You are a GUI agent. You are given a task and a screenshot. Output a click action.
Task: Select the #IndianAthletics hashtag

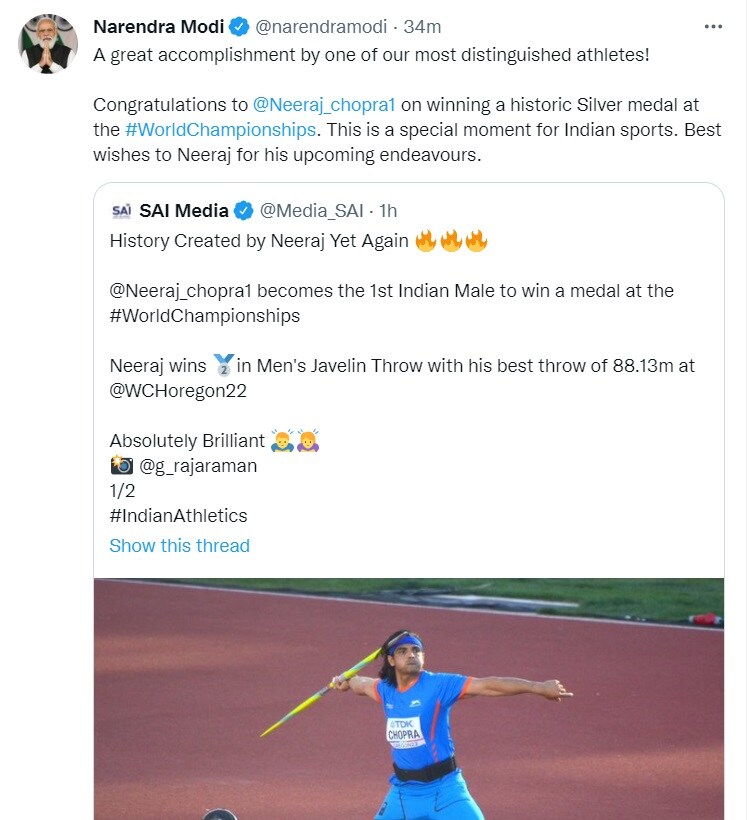[178, 516]
